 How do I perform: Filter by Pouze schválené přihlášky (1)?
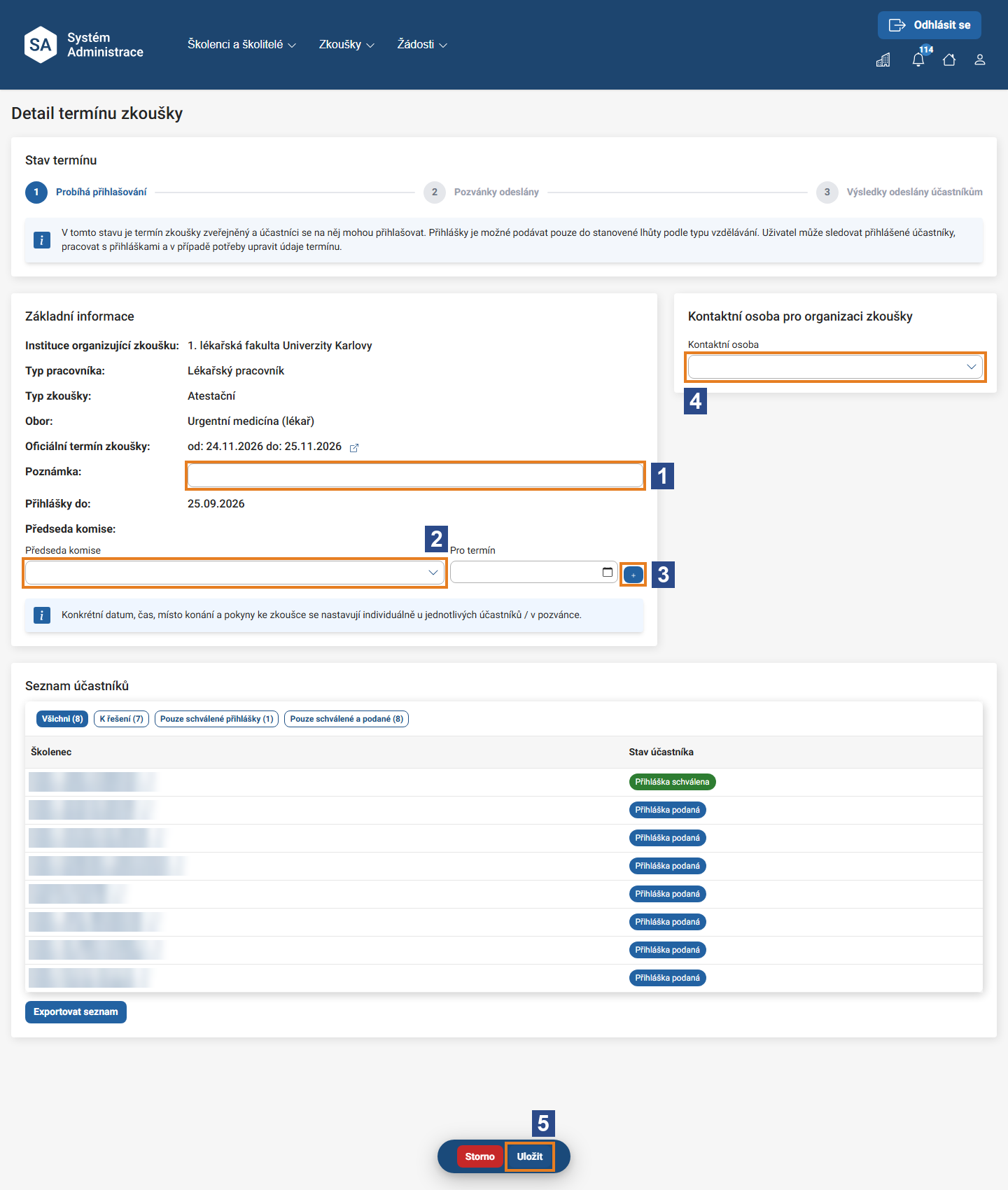(x=217, y=719)
